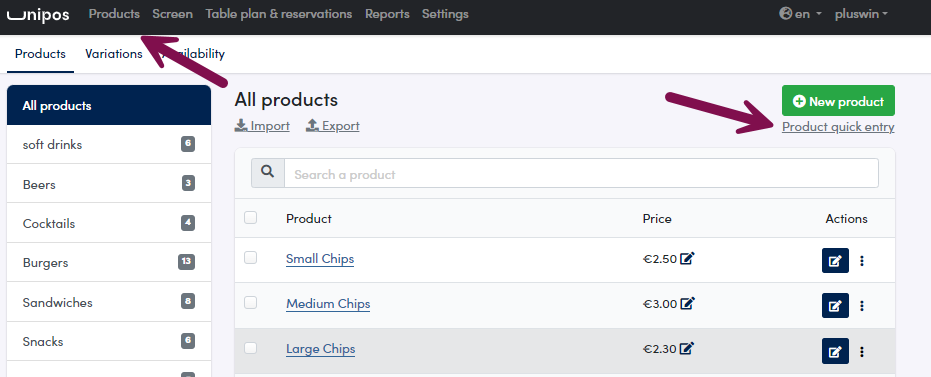Click the edit button for Large Chips
The height and width of the screenshot is (377, 931).
[835, 351]
